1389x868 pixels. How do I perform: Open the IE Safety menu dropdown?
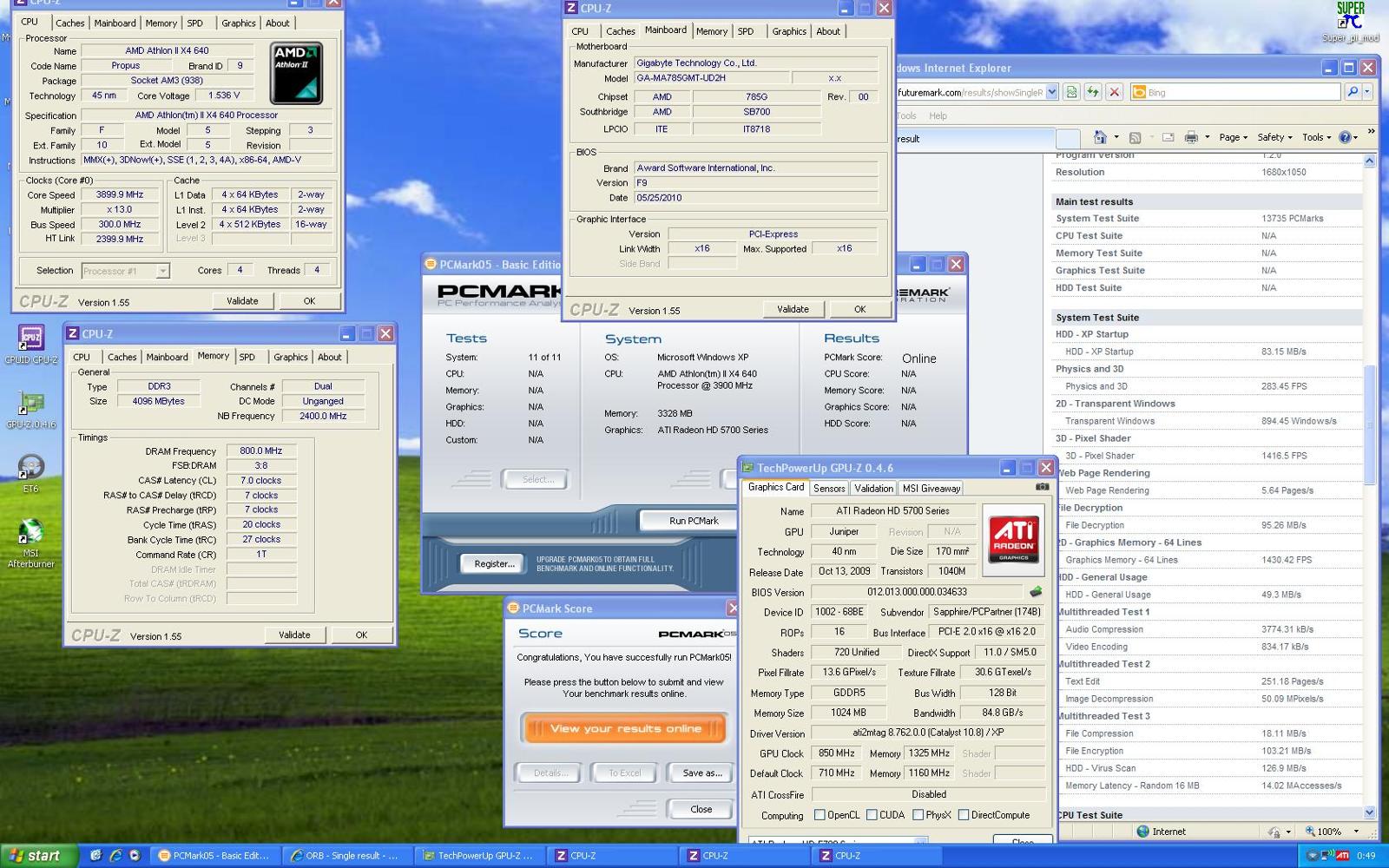[x=1274, y=137]
